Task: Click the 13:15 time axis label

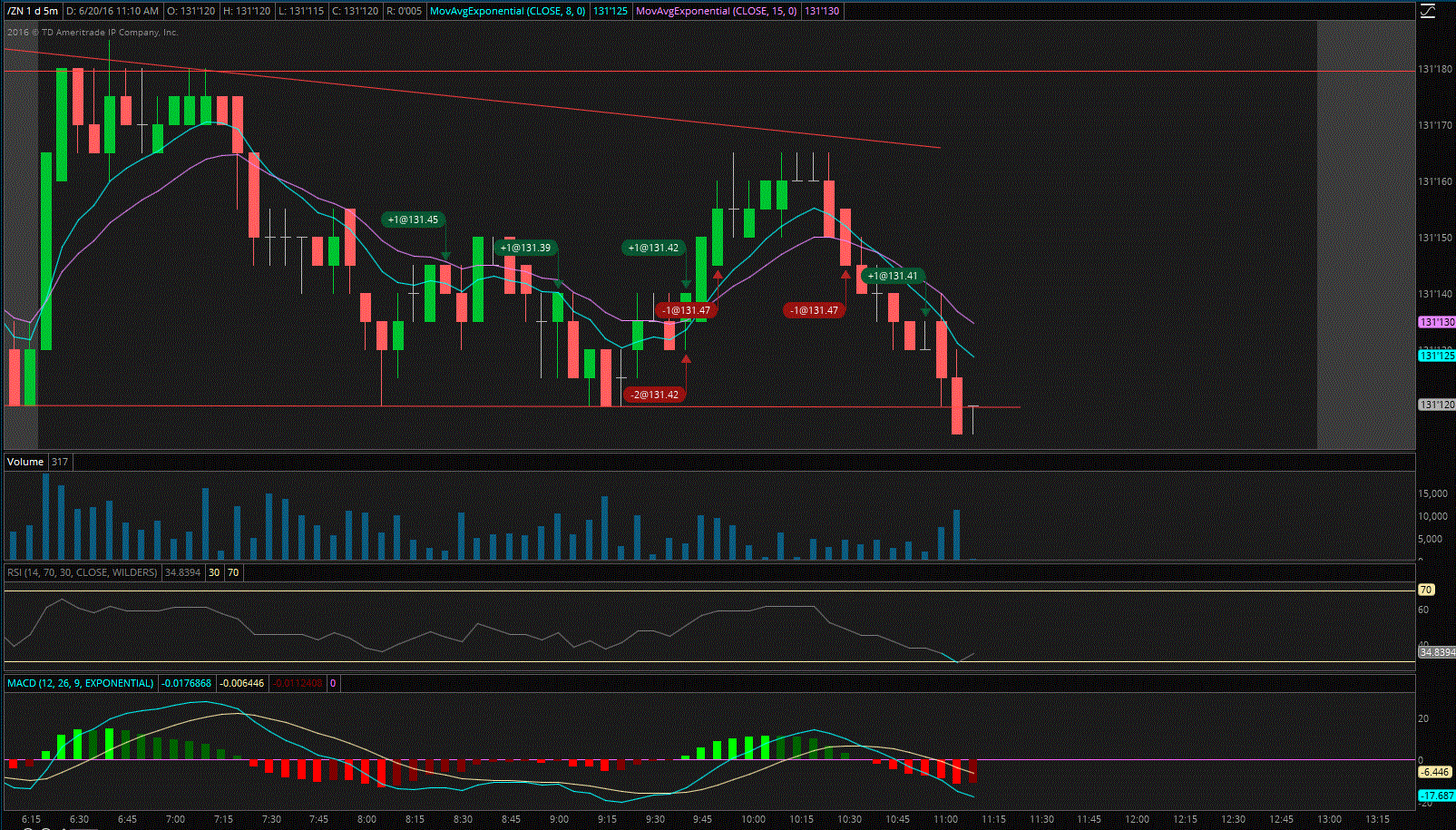Action: point(1377,819)
